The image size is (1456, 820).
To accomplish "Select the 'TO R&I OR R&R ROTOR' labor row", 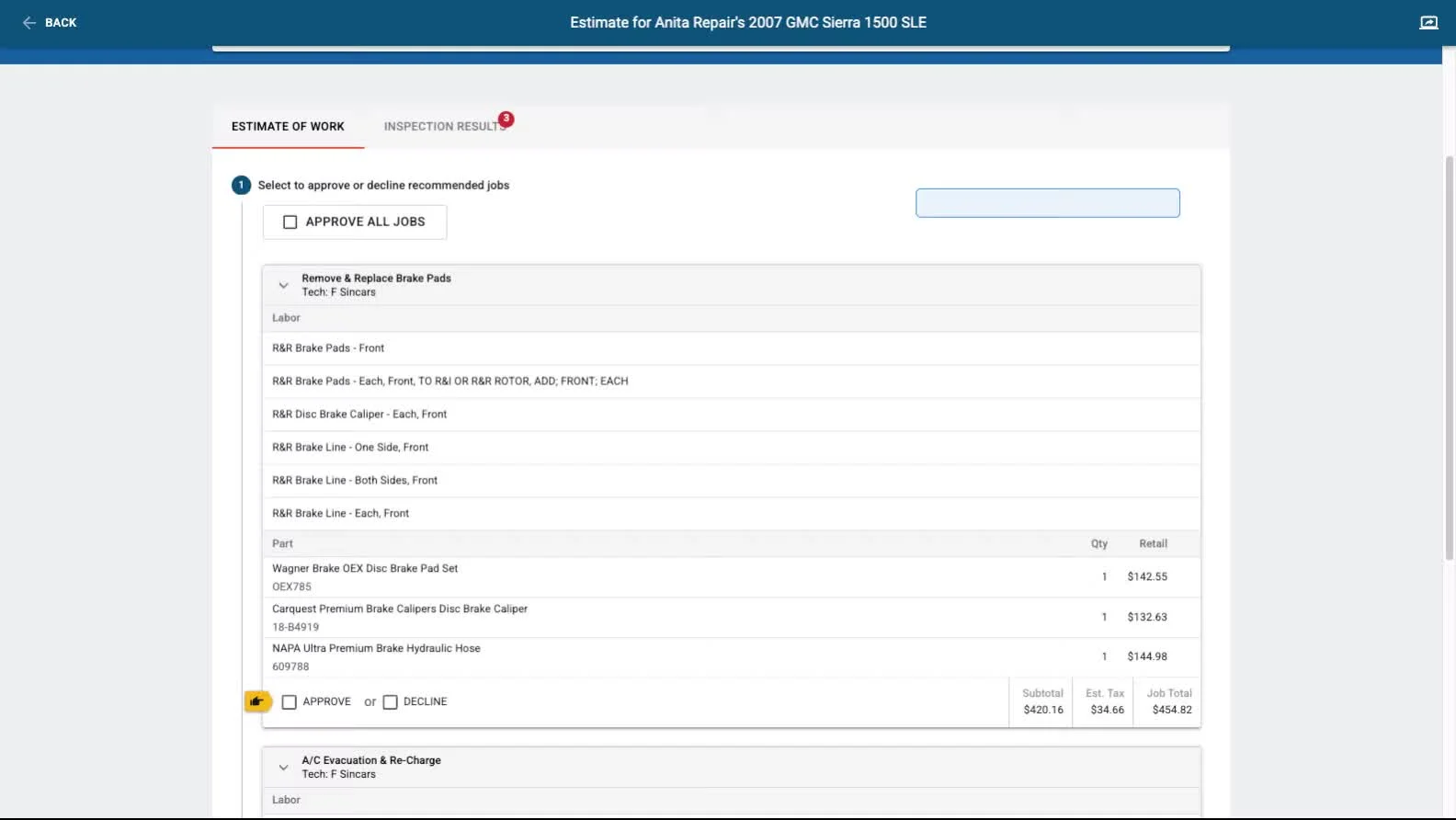I will coord(731,382).
